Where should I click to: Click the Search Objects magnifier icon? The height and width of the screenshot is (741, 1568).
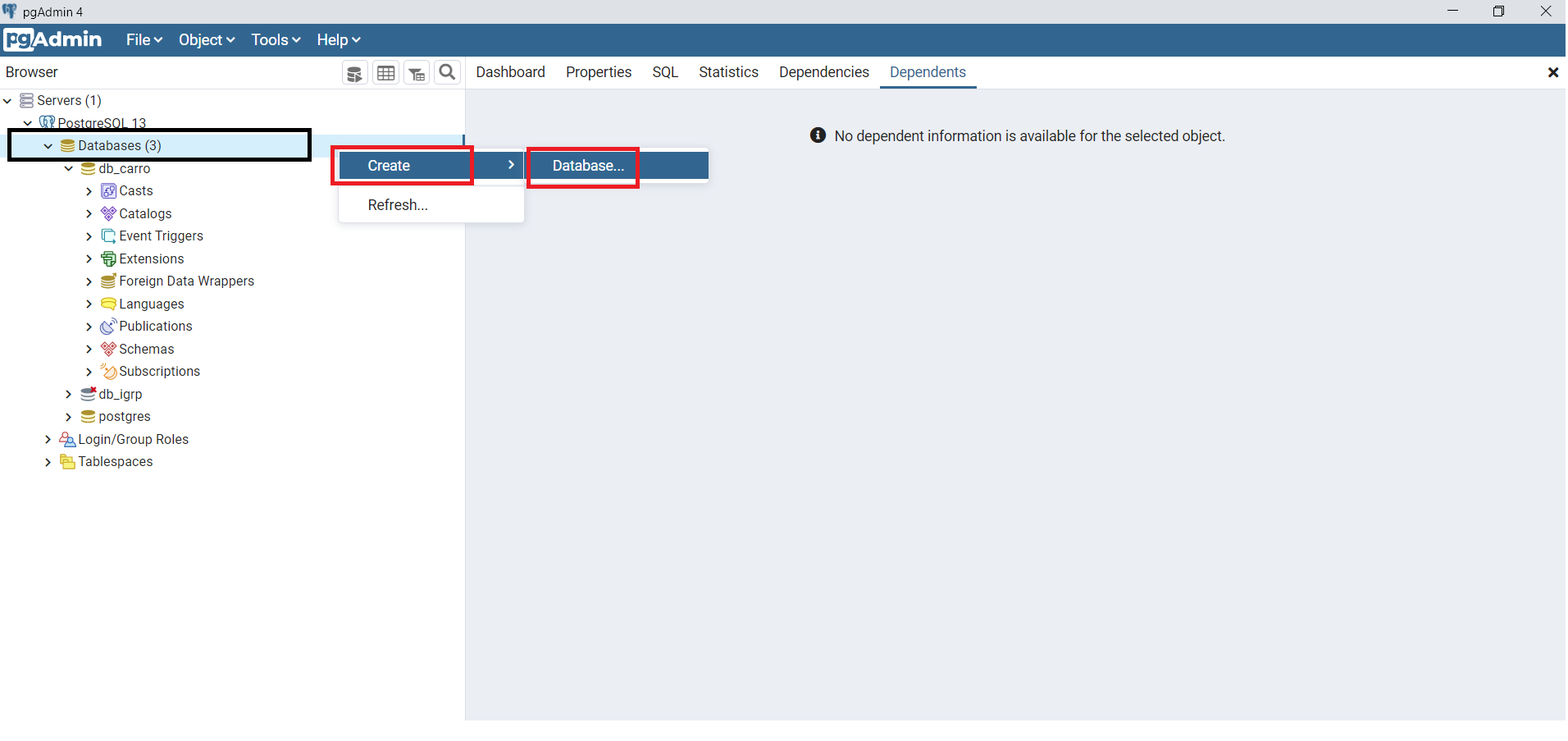coord(447,72)
